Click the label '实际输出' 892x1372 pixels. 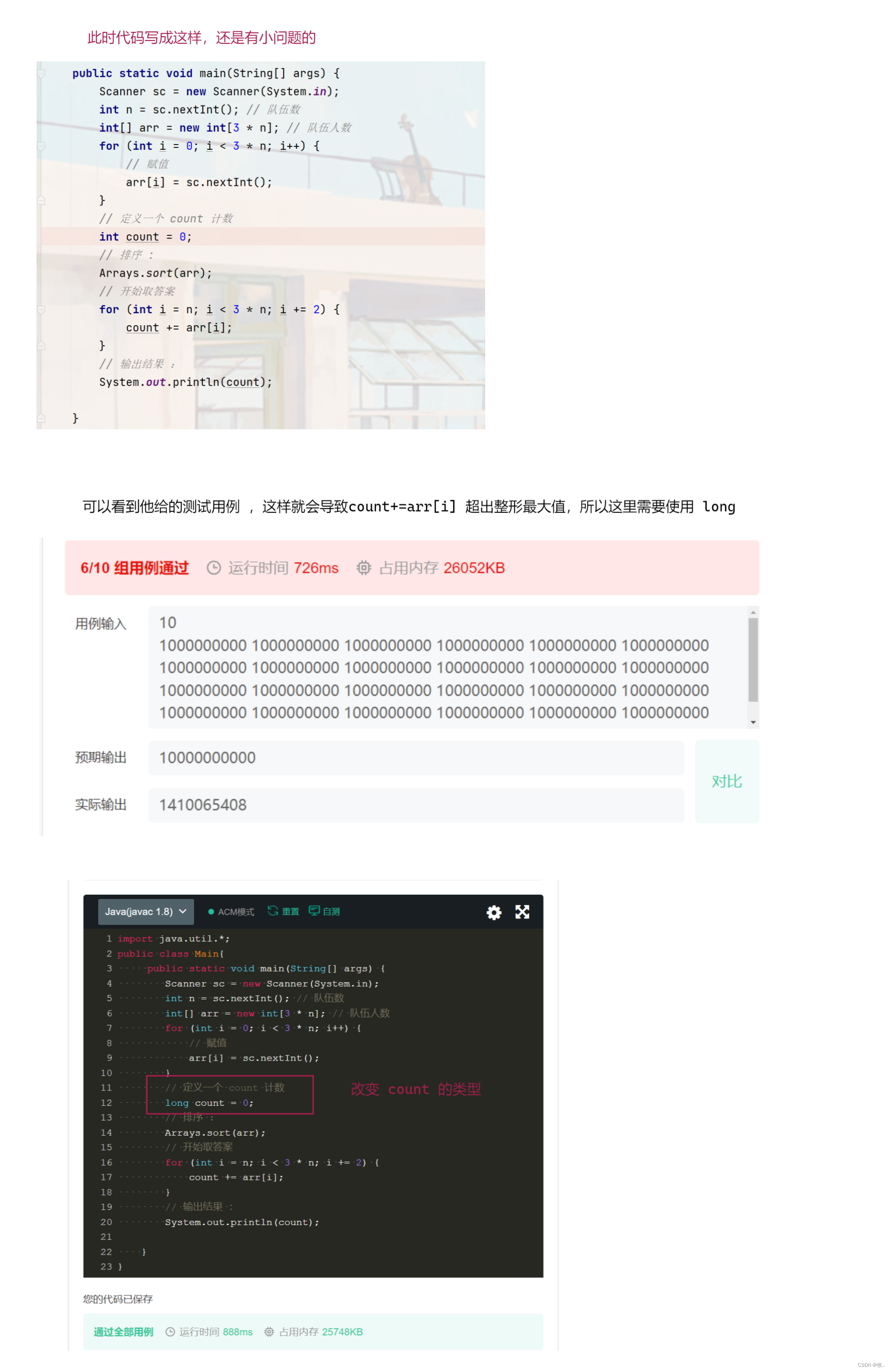101,805
